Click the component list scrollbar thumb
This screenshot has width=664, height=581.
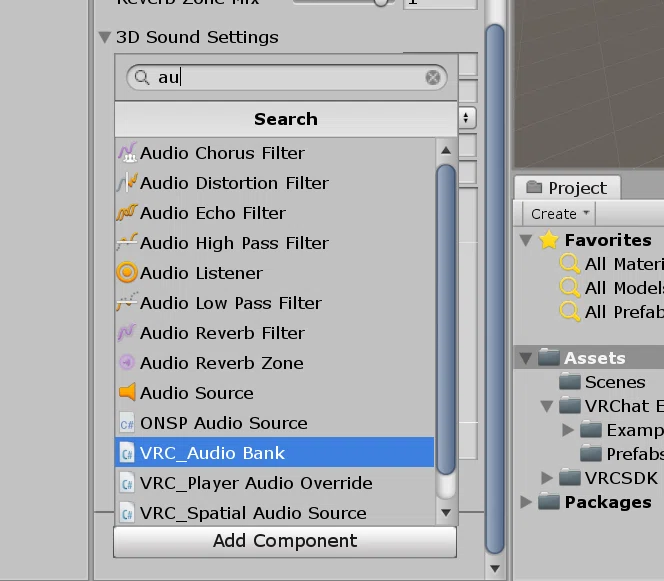[x=445, y=319]
